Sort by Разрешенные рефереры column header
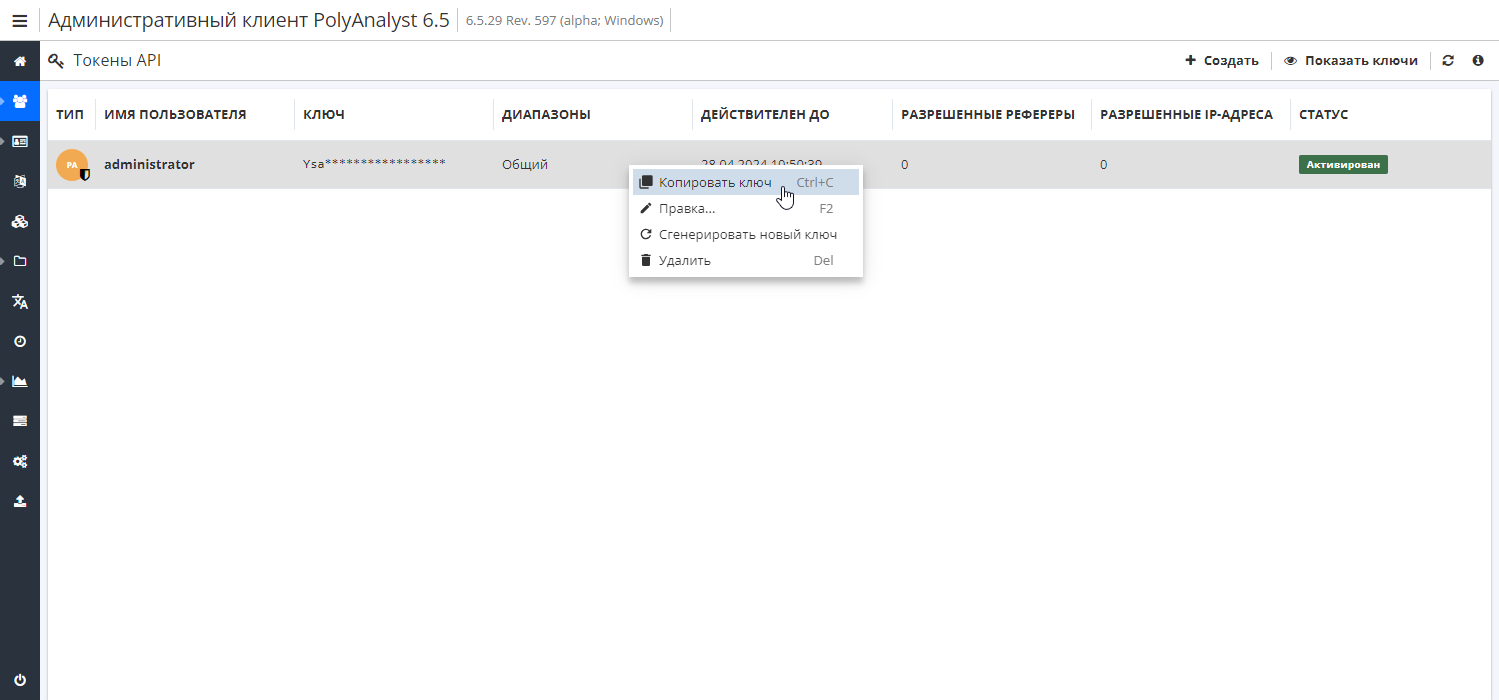1499x700 pixels. 988,115
